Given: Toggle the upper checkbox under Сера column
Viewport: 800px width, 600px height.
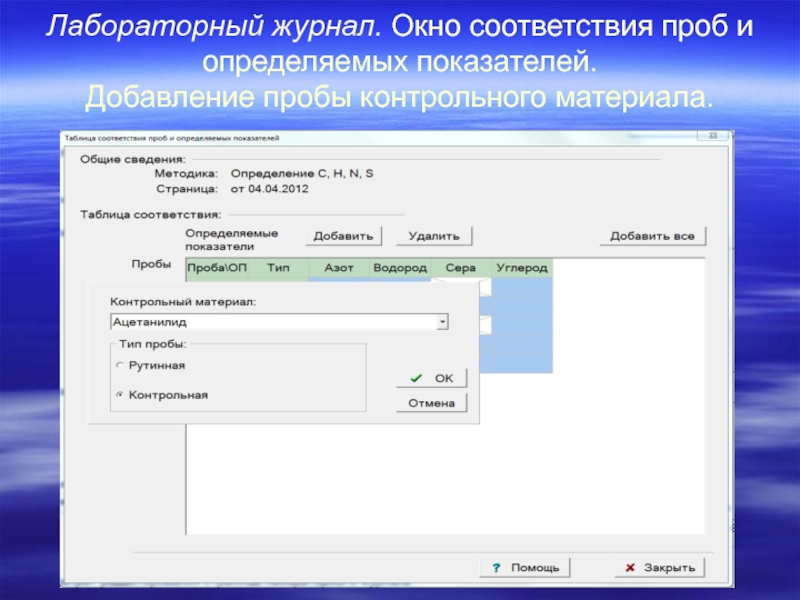Looking at the screenshot, I should tap(485, 288).
